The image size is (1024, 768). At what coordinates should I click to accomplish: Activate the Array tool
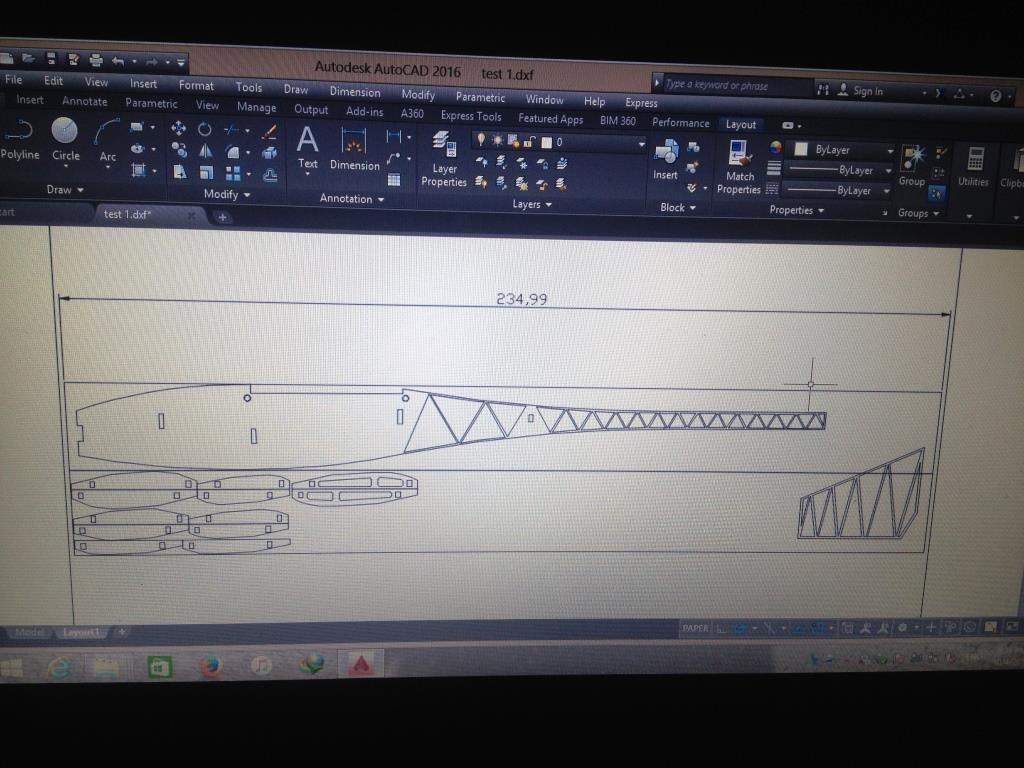233,174
